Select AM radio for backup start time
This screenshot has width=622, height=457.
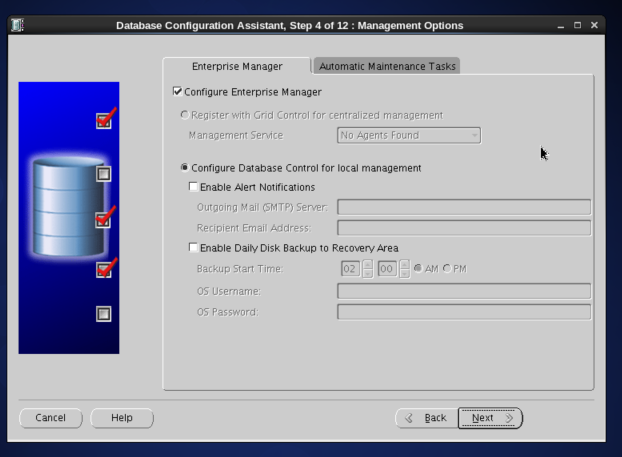418,269
